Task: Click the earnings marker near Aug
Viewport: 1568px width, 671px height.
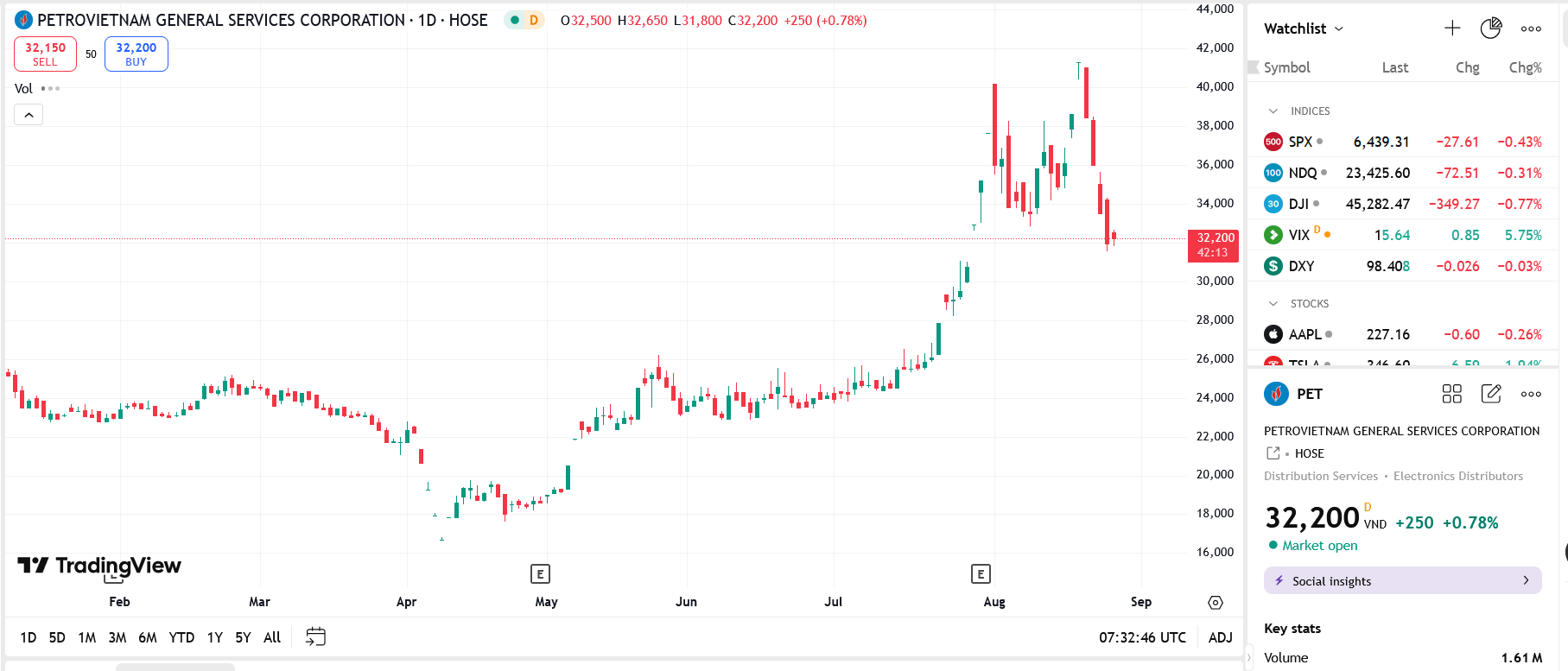Action: coord(981,573)
